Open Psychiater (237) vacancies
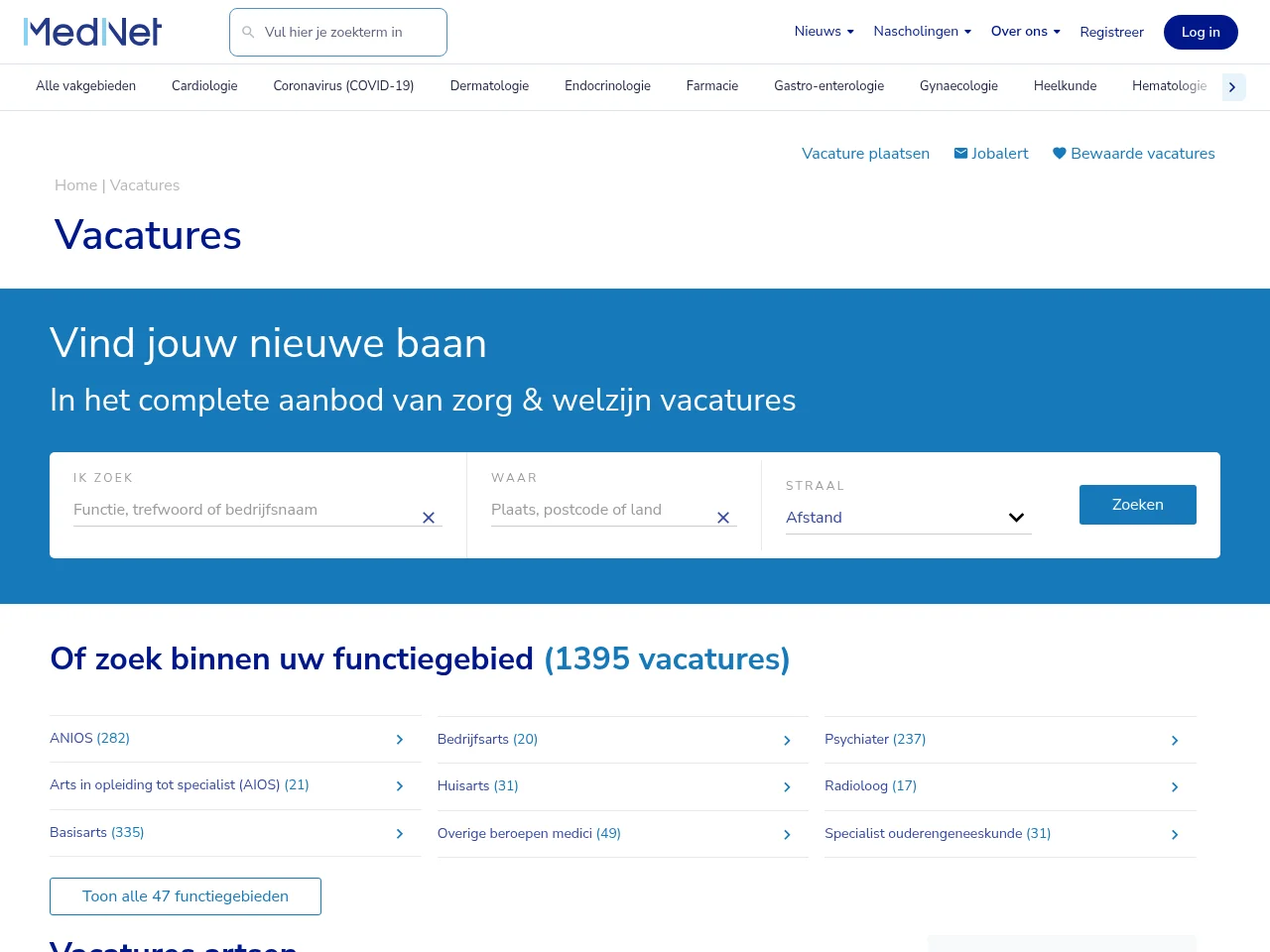The image size is (1270, 952). (x=875, y=739)
